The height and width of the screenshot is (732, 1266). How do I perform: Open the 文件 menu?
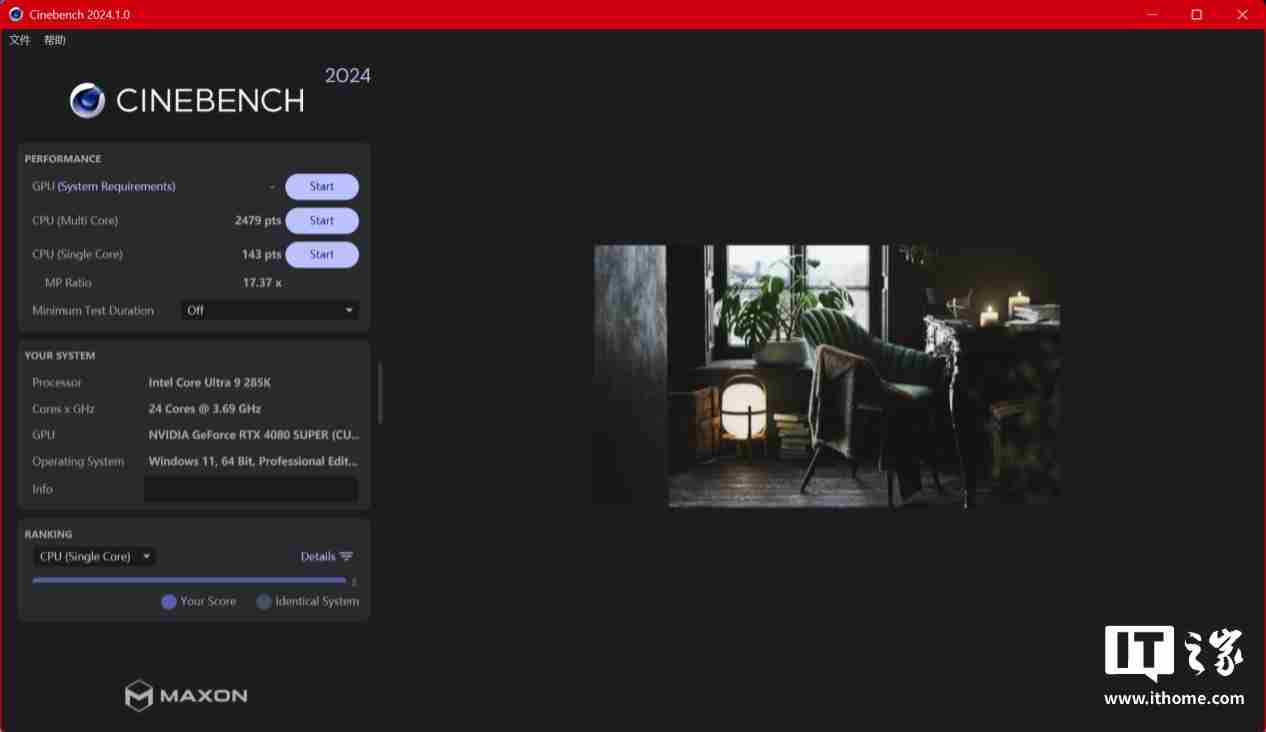coord(20,40)
